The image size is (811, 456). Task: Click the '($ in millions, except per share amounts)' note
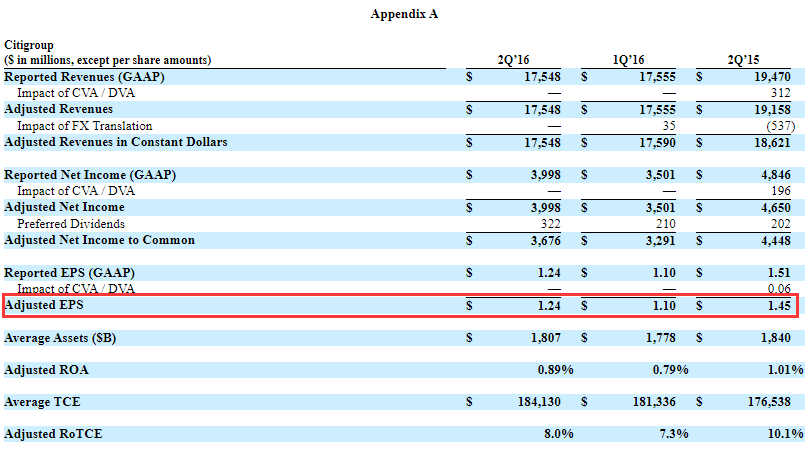point(108,60)
